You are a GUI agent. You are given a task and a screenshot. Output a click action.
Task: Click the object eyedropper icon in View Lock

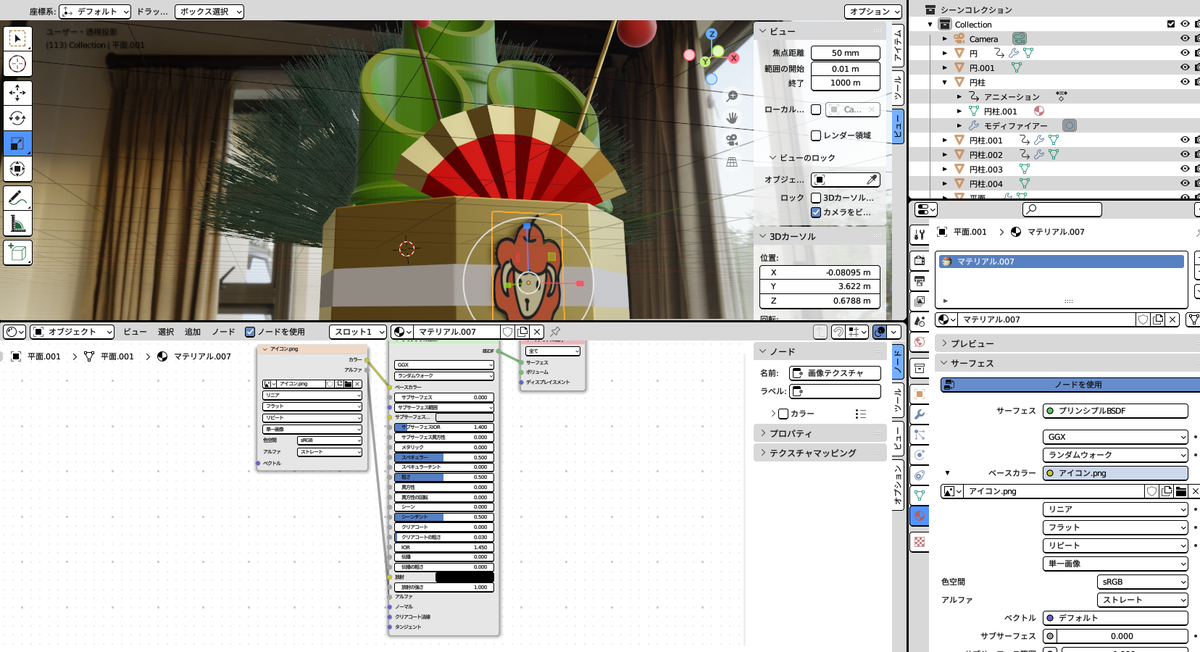coord(873,180)
